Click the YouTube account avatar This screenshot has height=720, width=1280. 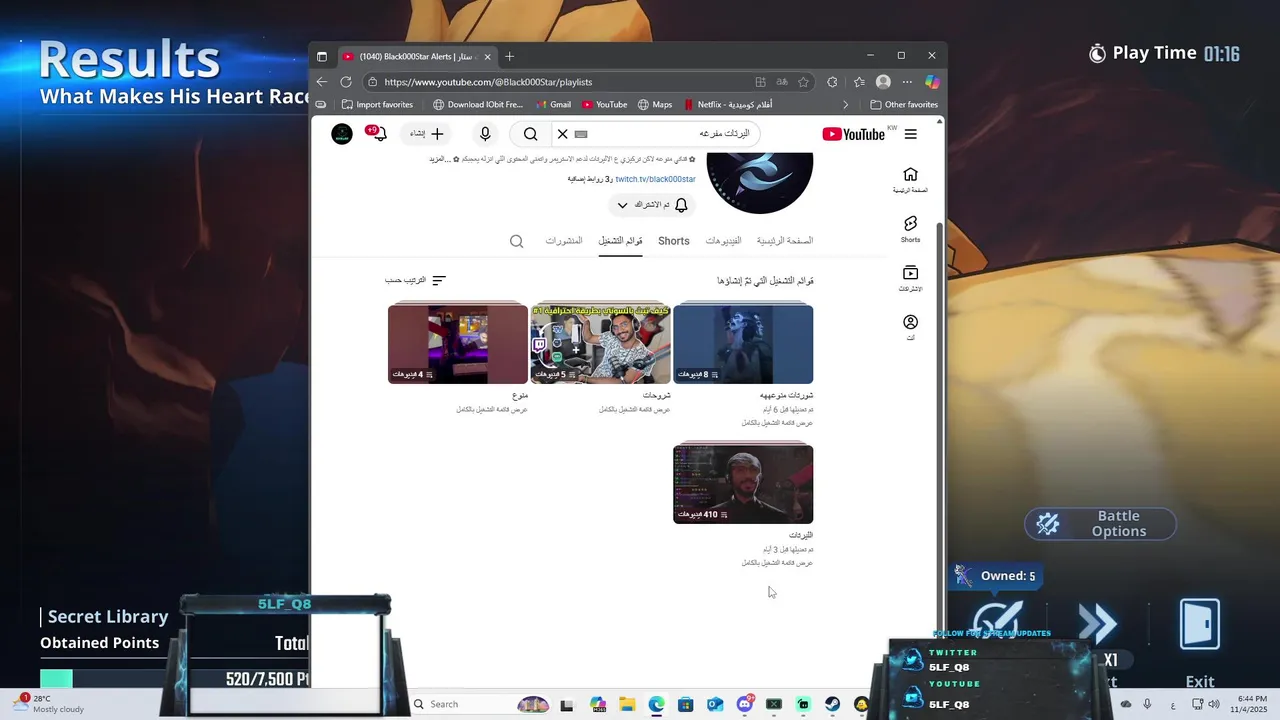coord(342,134)
